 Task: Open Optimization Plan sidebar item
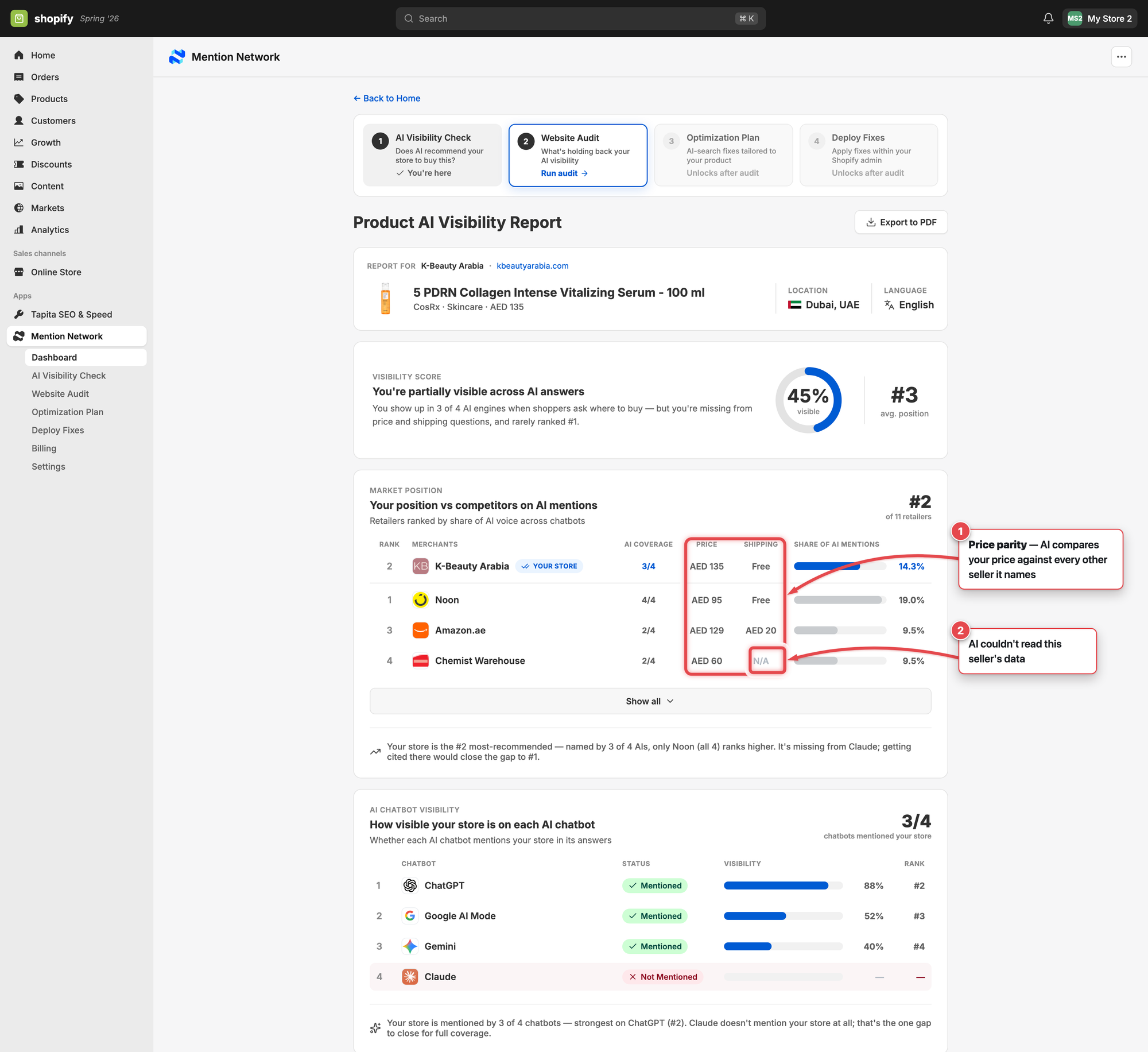tap(67, 412)
